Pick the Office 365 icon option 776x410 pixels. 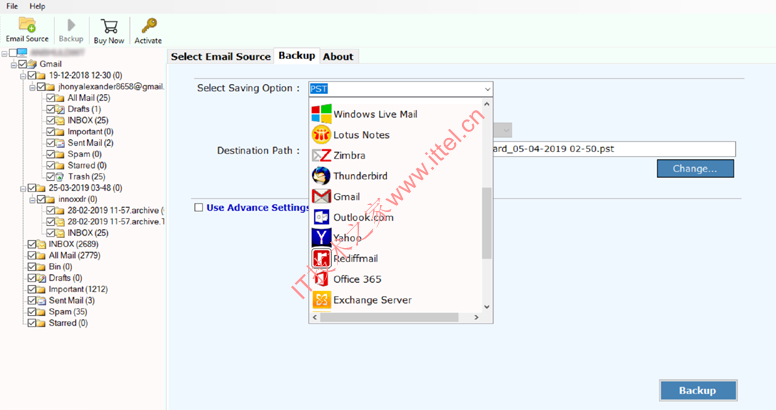pos(321,279)
